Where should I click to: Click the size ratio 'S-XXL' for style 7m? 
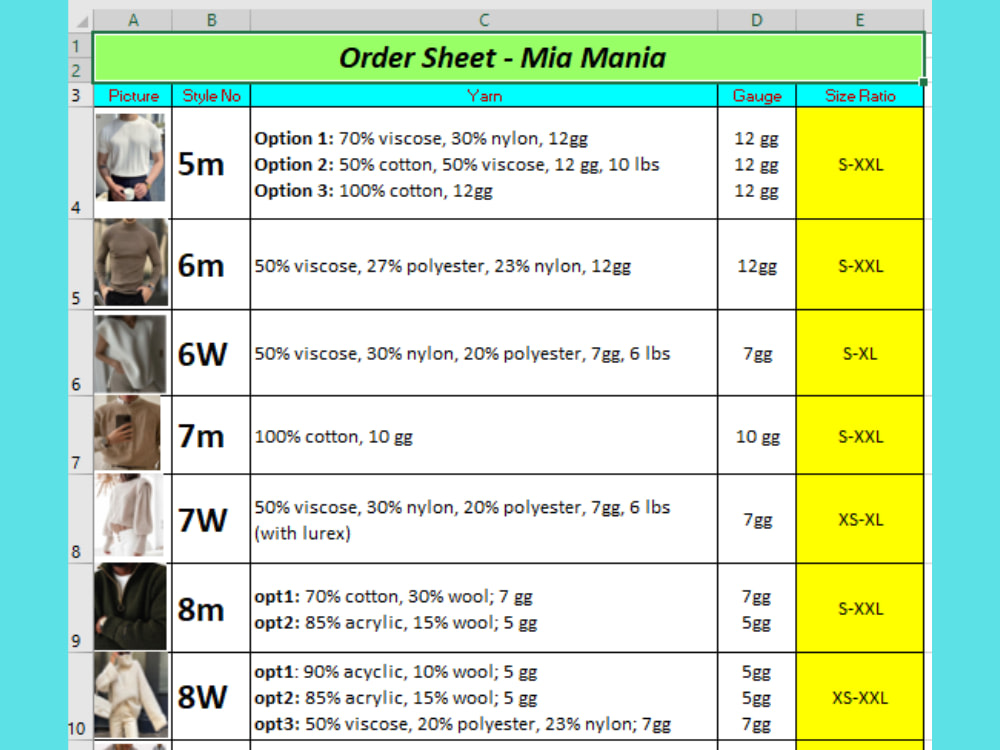(860, 435)
